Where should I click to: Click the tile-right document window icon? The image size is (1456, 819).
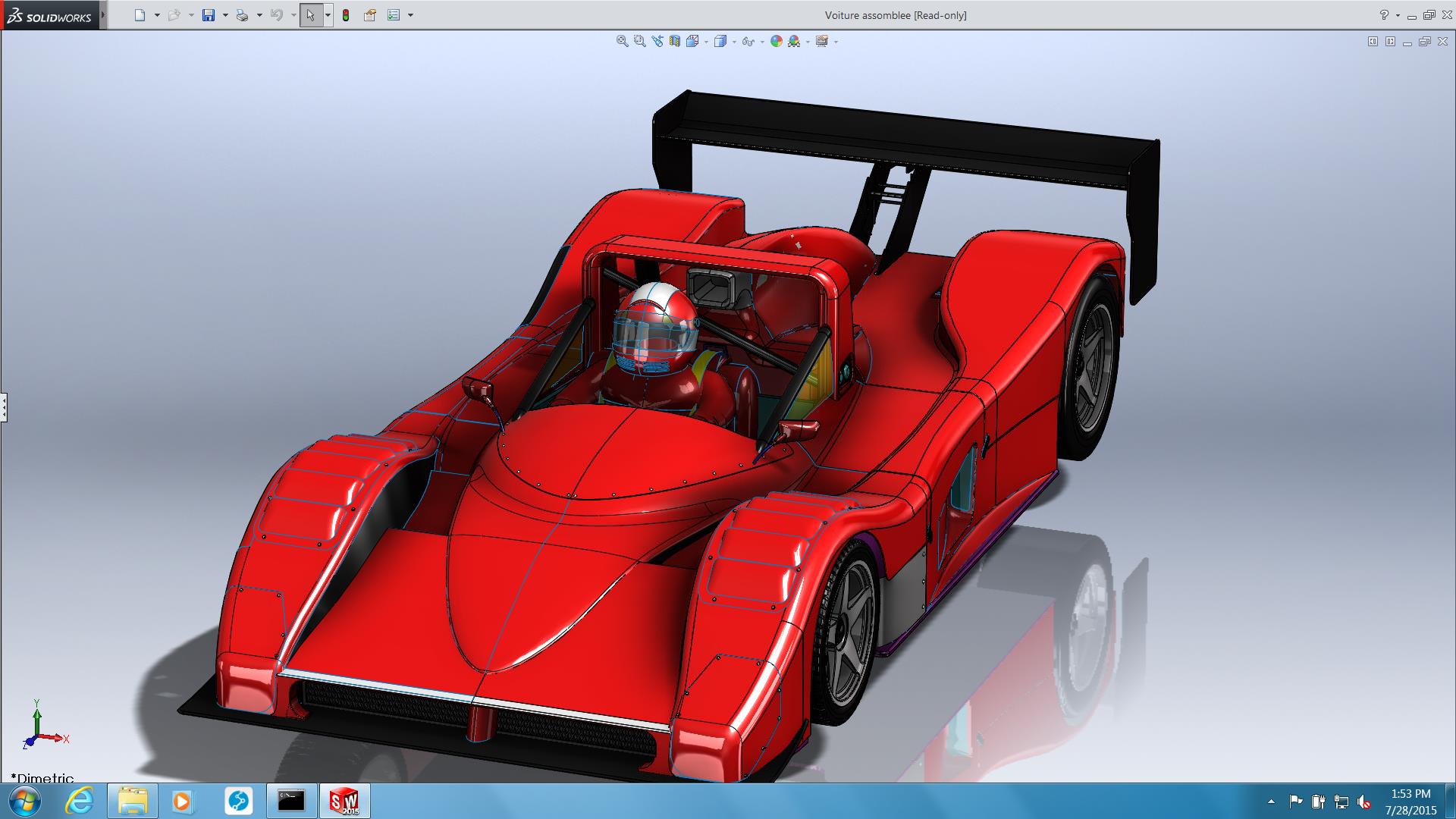coord(1390,42)
